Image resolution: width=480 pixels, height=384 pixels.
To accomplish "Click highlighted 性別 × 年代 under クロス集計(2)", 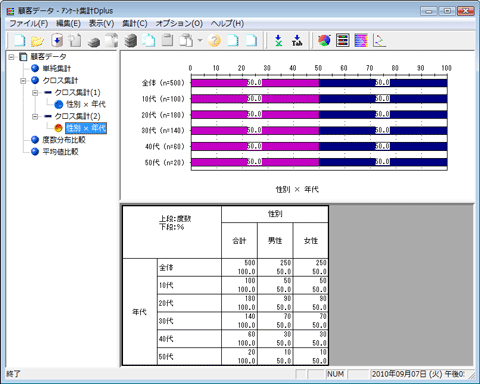I will tap(86, 128).
